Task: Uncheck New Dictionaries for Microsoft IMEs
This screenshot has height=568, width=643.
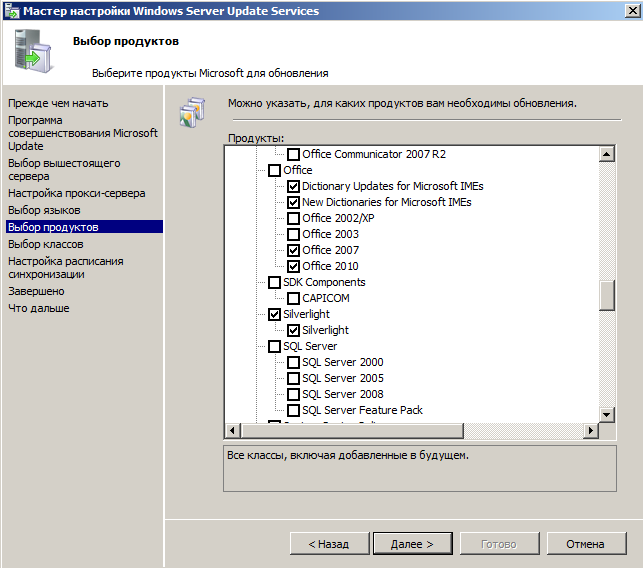Action: tap(293, 202)
